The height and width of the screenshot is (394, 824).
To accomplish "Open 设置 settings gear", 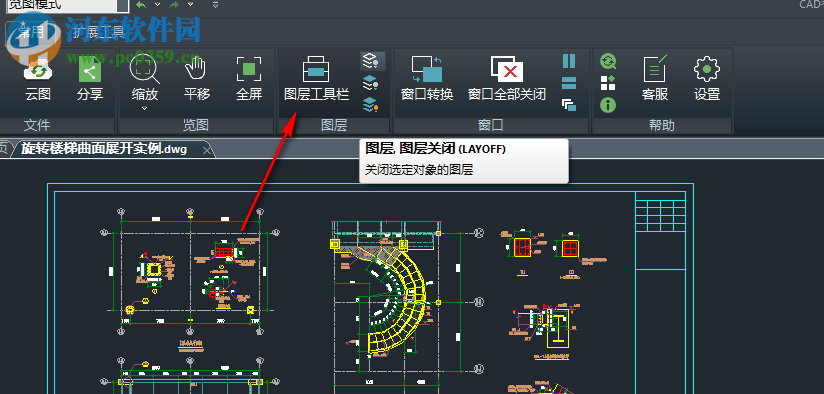I will 707,79.
